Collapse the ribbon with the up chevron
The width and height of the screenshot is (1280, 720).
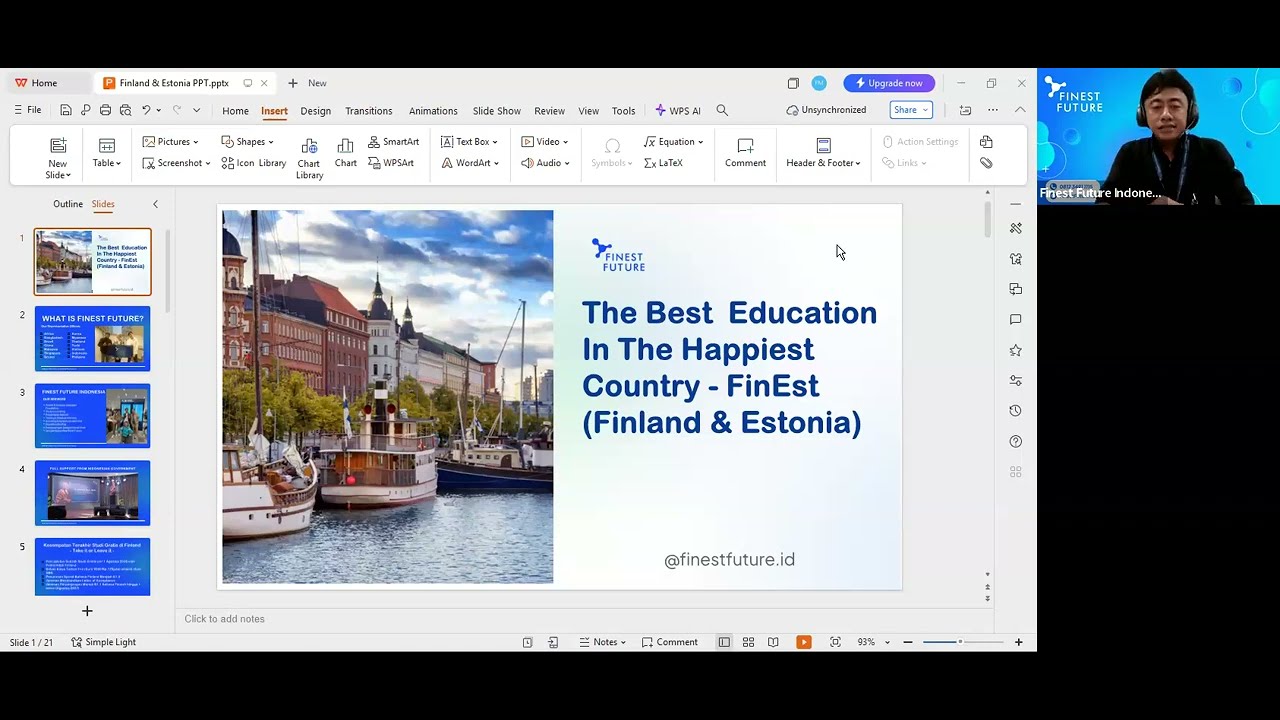[x=1019, y=110]
